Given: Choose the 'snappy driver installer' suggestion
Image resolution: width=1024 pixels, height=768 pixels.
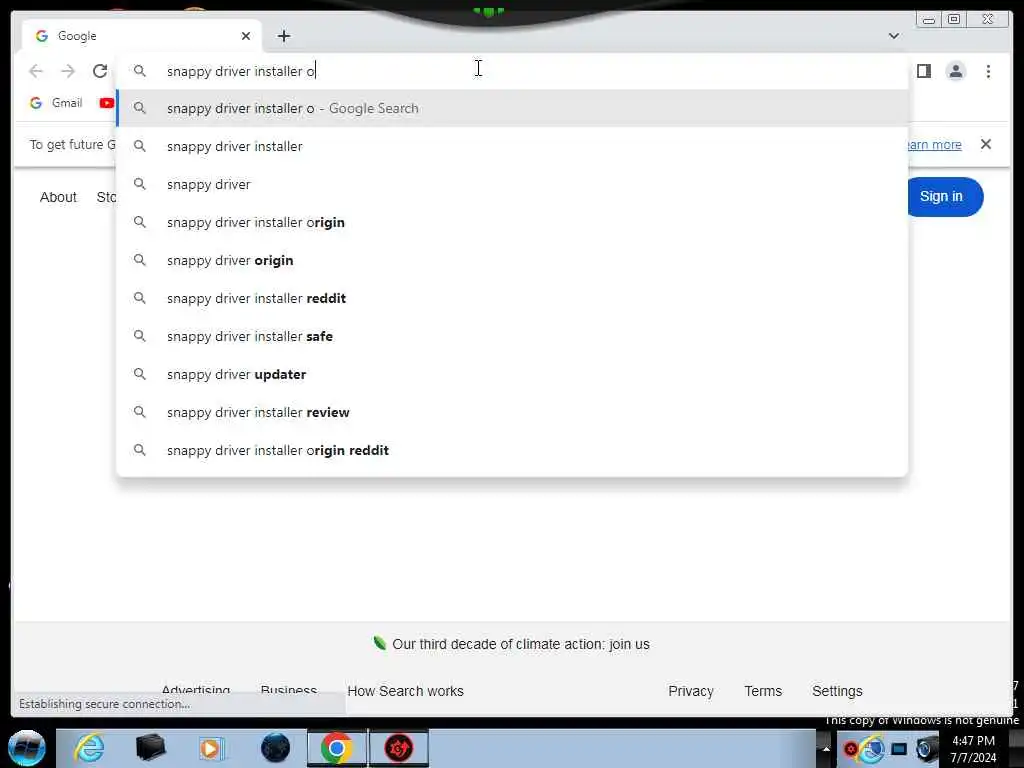Looking at the screenshot, I should pyautogui.click(x=512, y=146).
